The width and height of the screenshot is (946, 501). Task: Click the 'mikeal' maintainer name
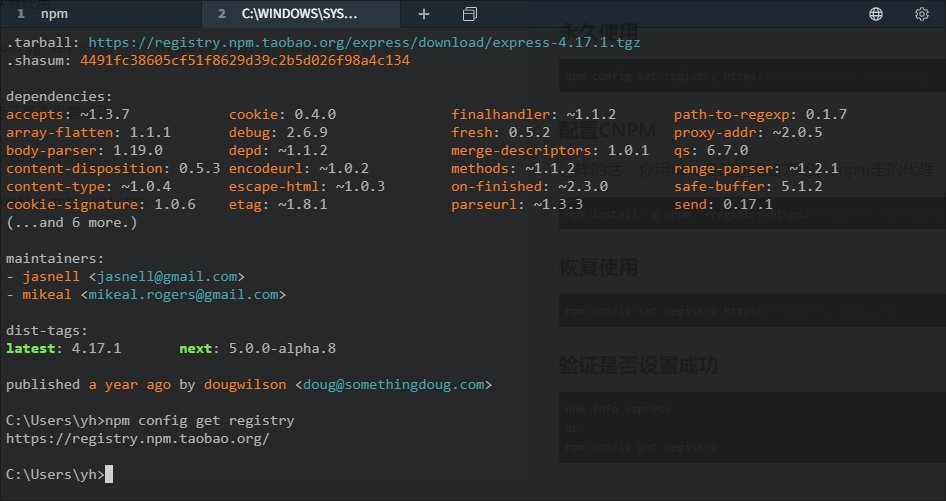click(x=47, y=295)
